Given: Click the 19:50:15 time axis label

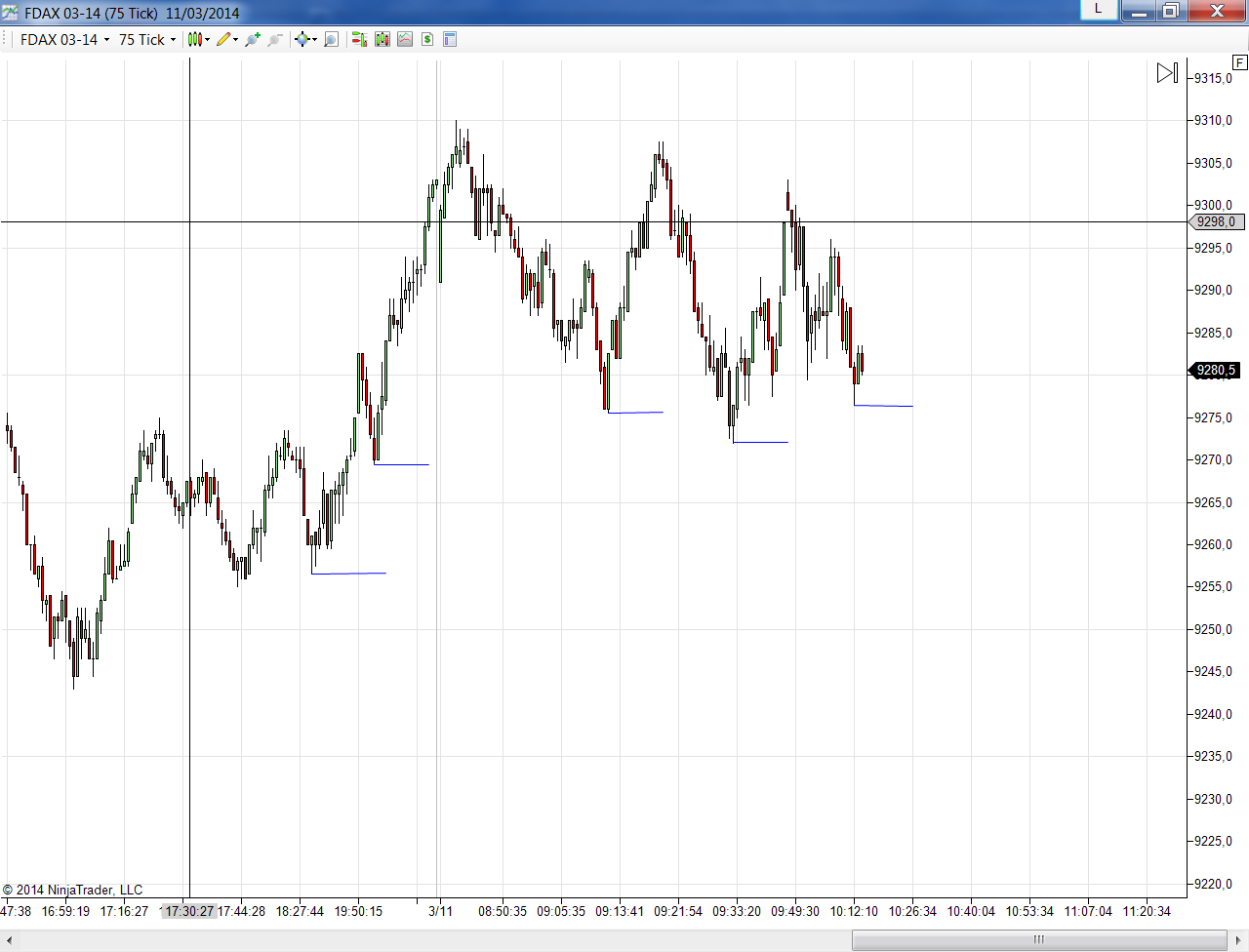Looking at the screenshot, I should pos(358,911).
